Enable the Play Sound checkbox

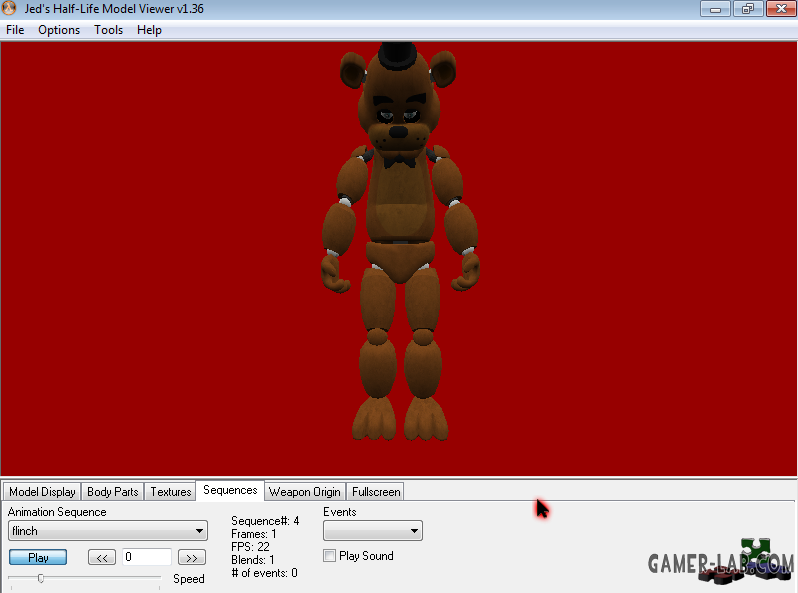(x=329, y=556)
